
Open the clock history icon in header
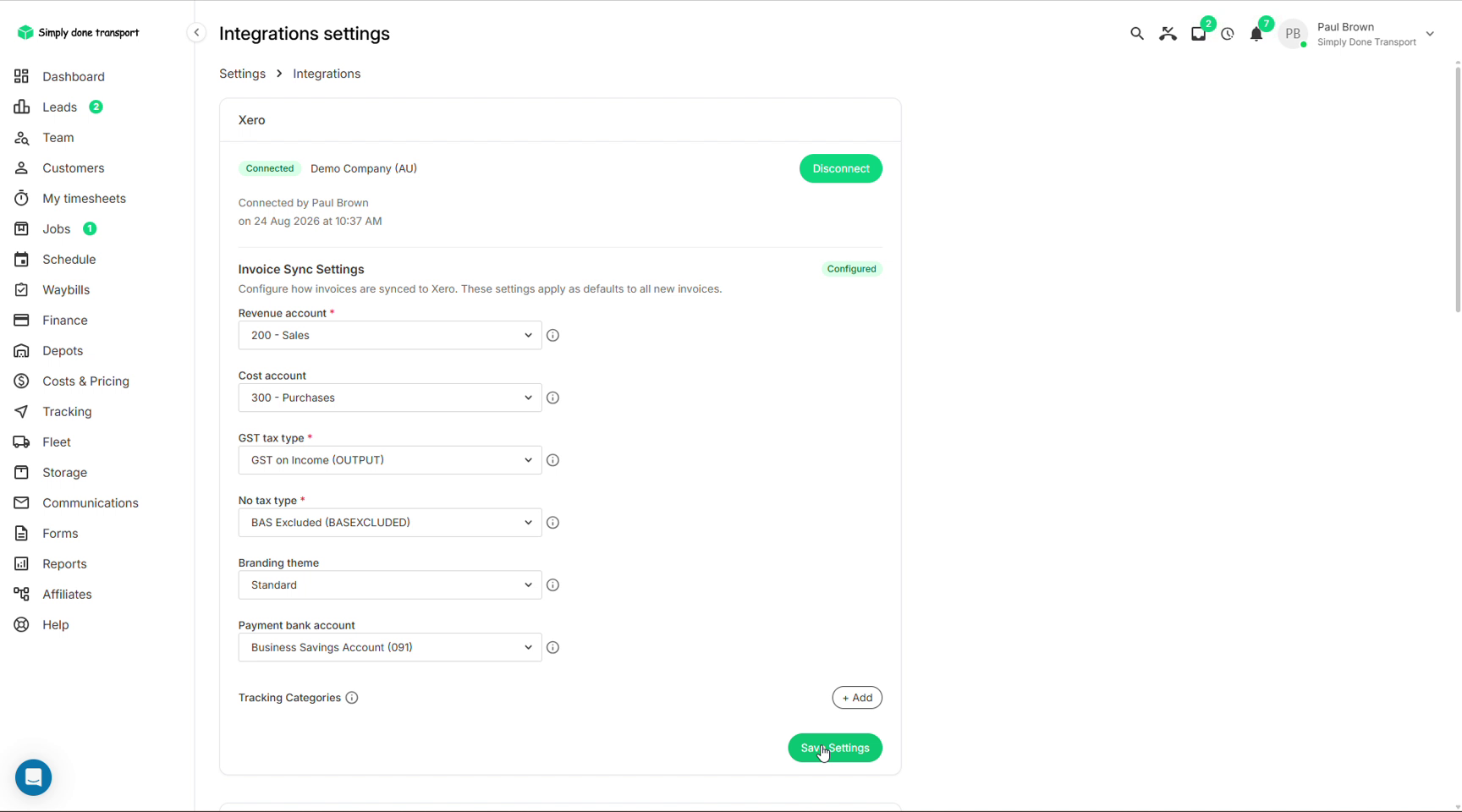1228,34
